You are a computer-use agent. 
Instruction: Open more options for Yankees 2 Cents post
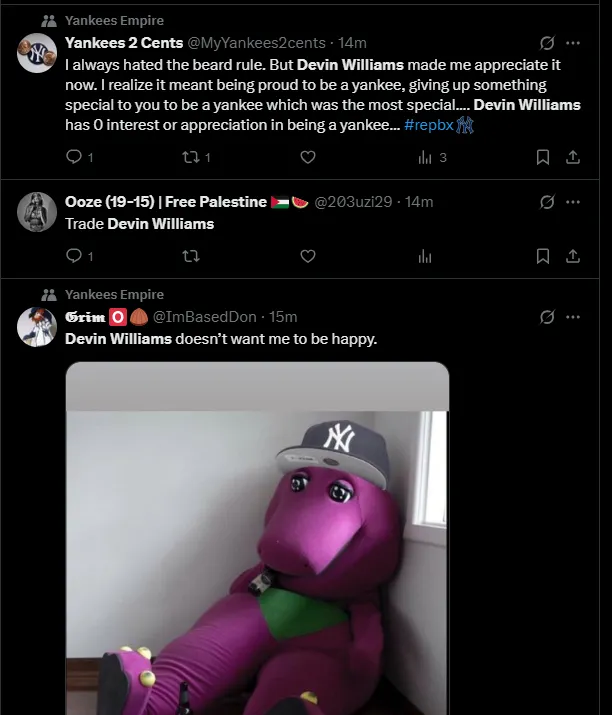[573, 43]
